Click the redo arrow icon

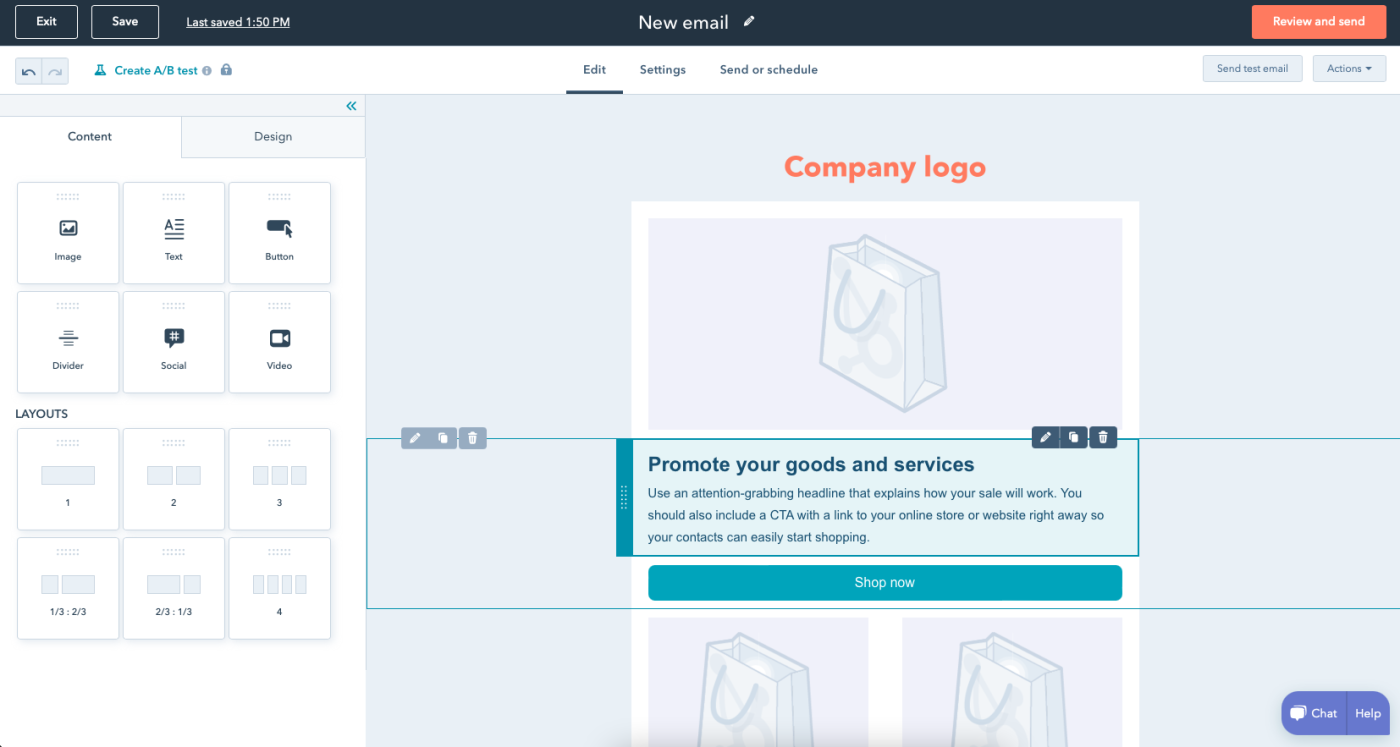click(x=56, y=71)
